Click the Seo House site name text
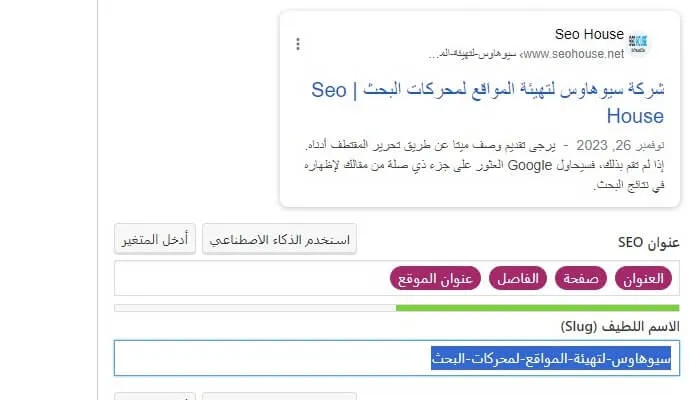689x400 pixels. 589,34
